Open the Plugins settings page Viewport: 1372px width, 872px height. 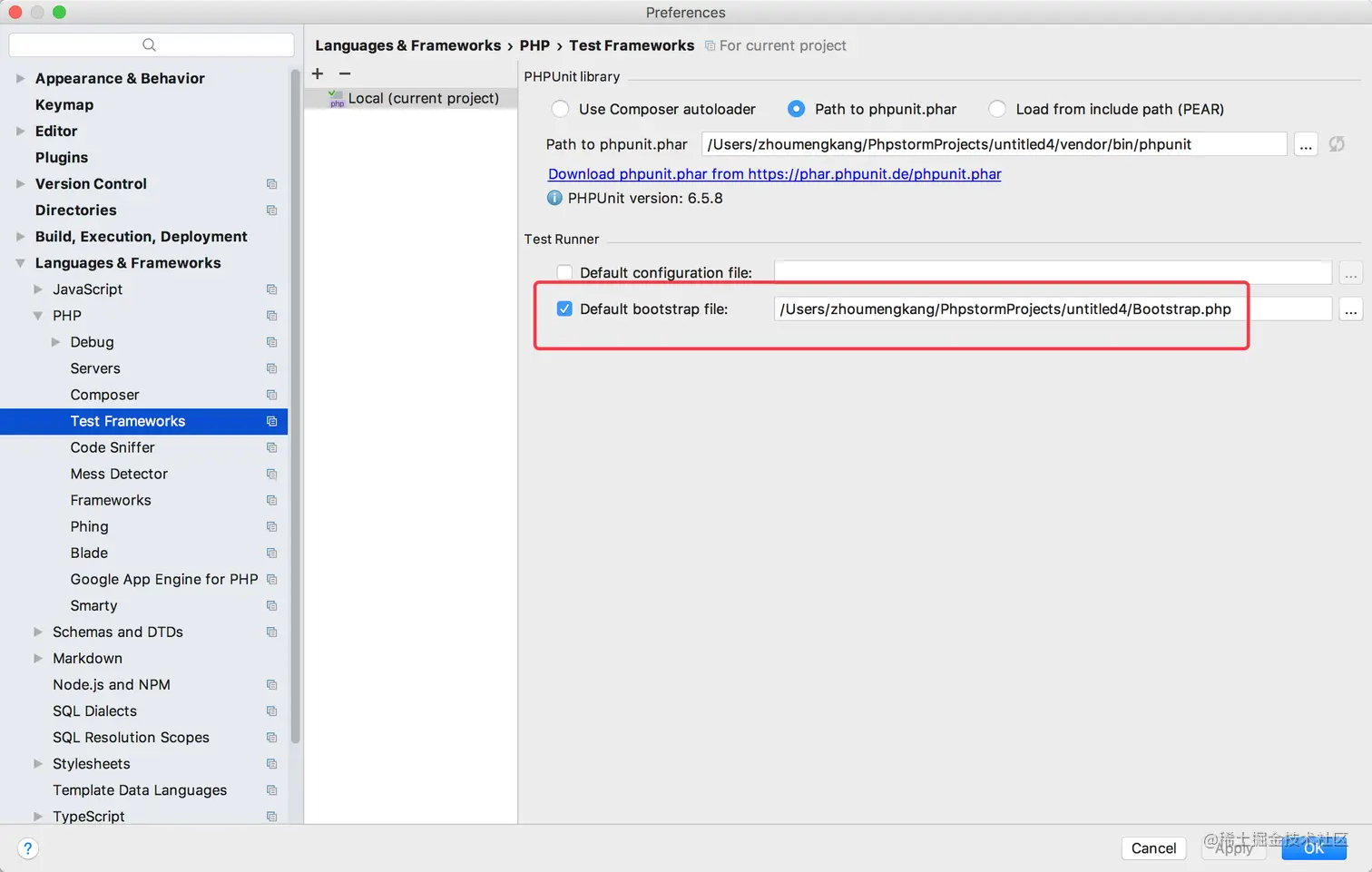click(x=62, y=158)
